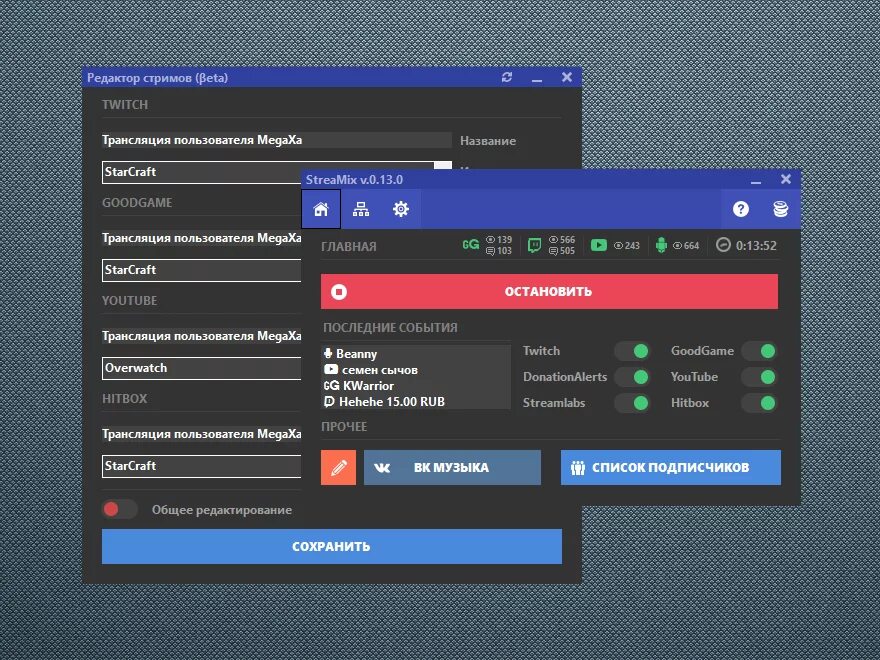Click Hitbox title field in editor
Image resolution: width=880 pixels, height=660 pixels.
[201, 434]
